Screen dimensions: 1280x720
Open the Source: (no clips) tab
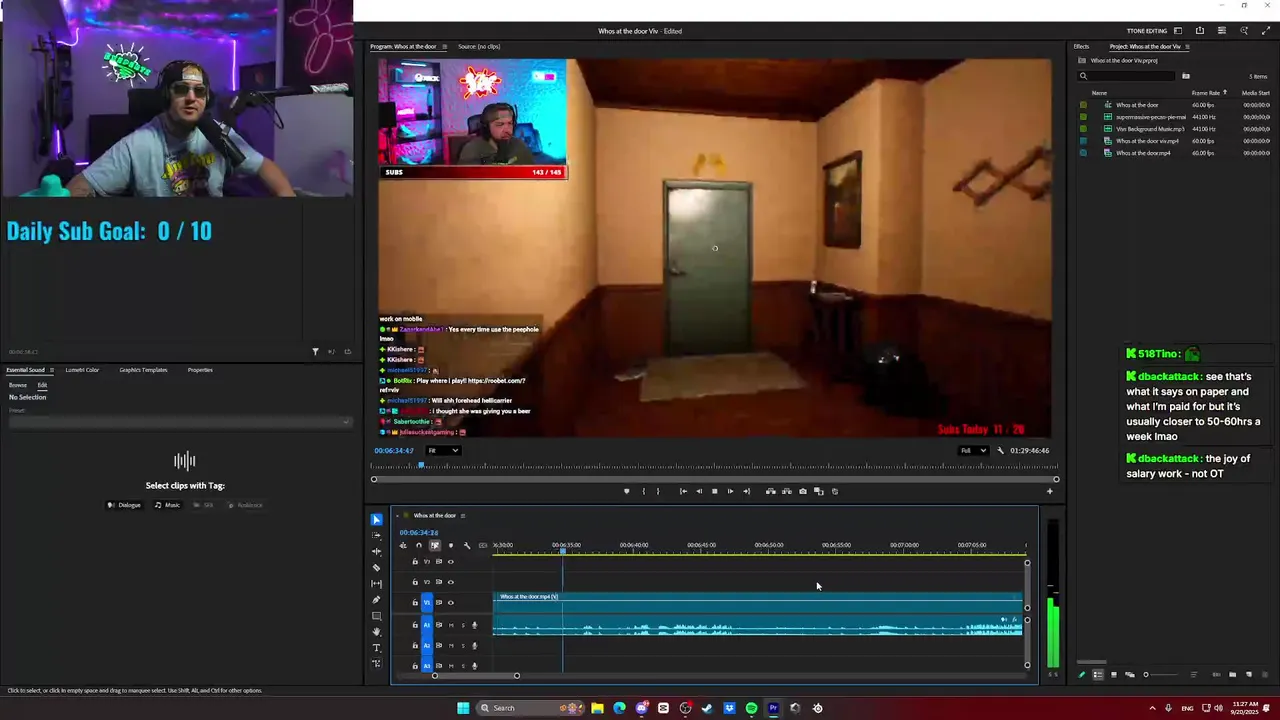pos(479,47)
